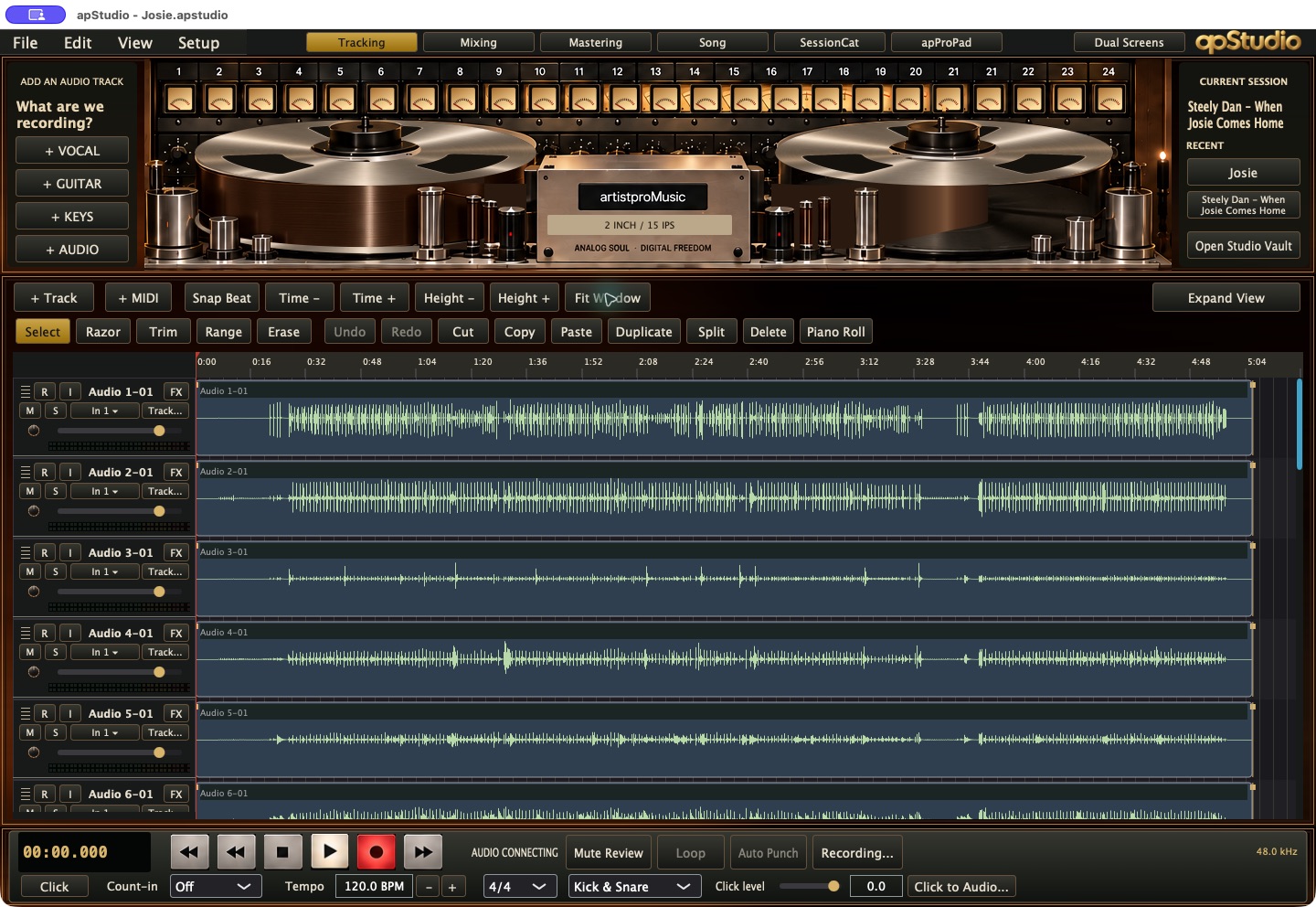Add a vocal track with + VOCAL

[72, 151]
